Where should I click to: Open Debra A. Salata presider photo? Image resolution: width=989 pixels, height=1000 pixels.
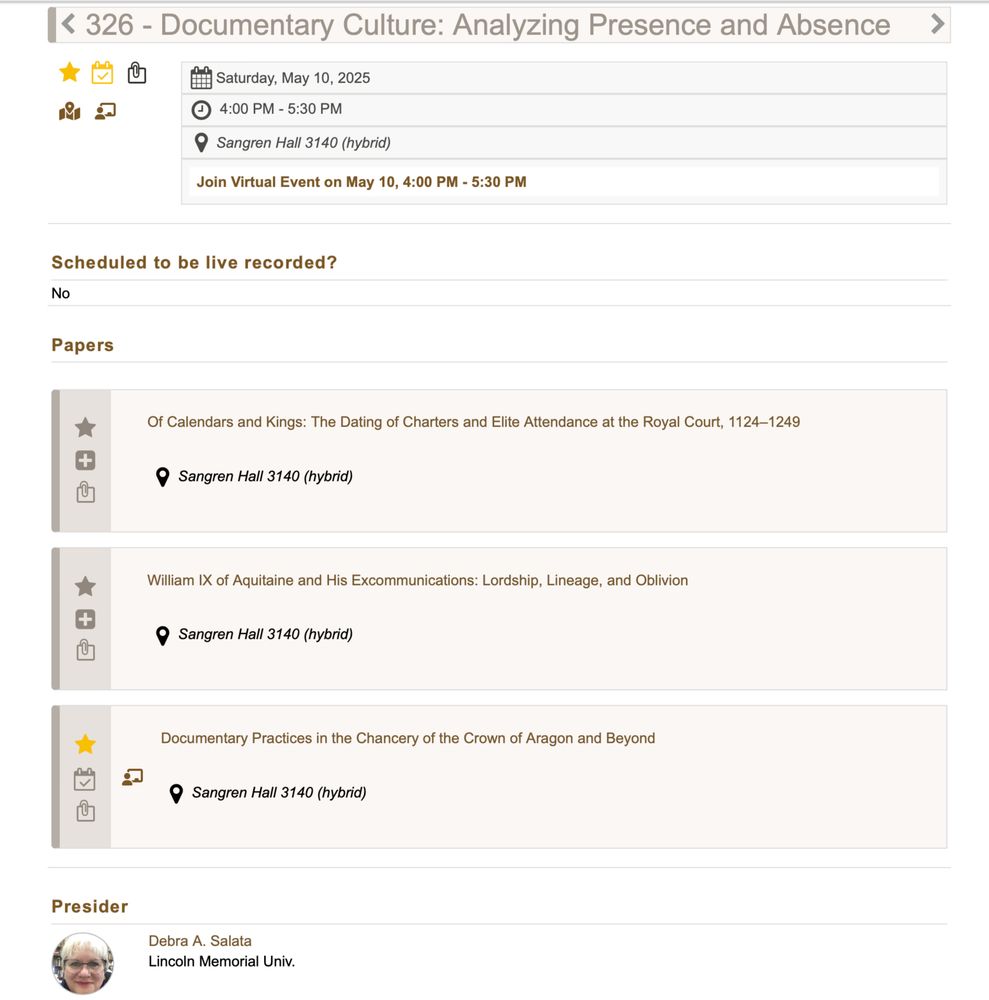[83, 964]
